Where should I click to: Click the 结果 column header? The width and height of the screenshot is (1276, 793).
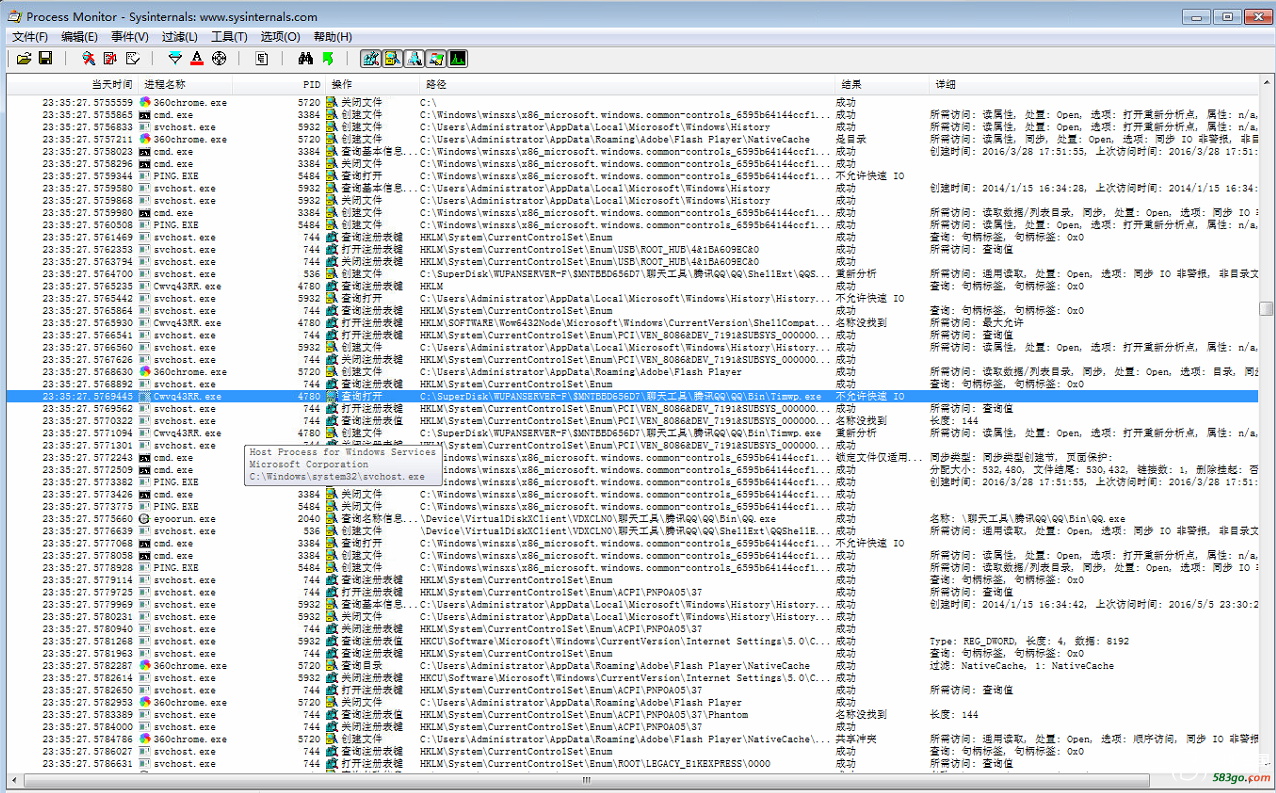click(x=880, y=85)
